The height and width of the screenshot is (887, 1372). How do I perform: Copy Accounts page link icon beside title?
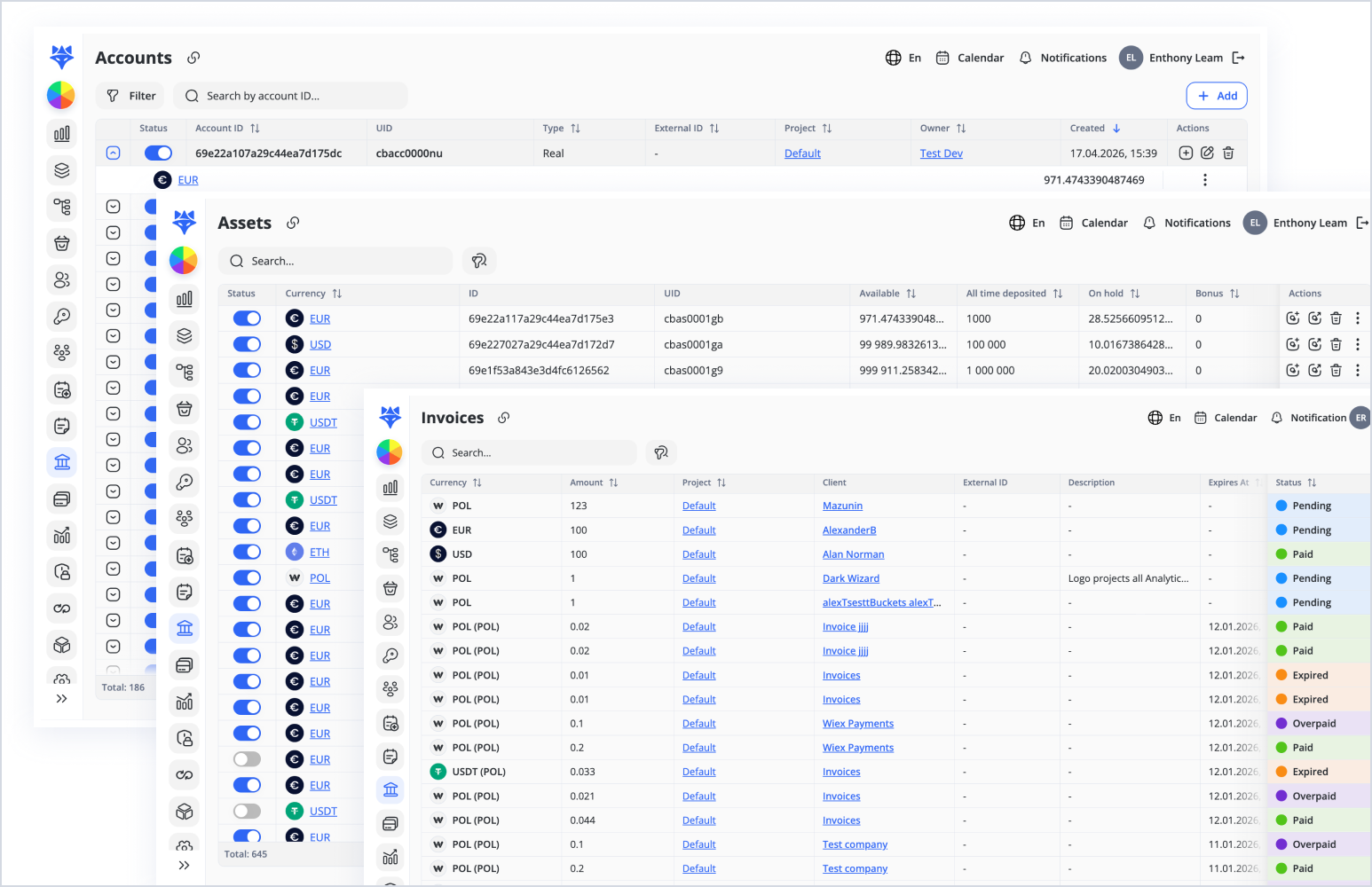coord(193,58)
